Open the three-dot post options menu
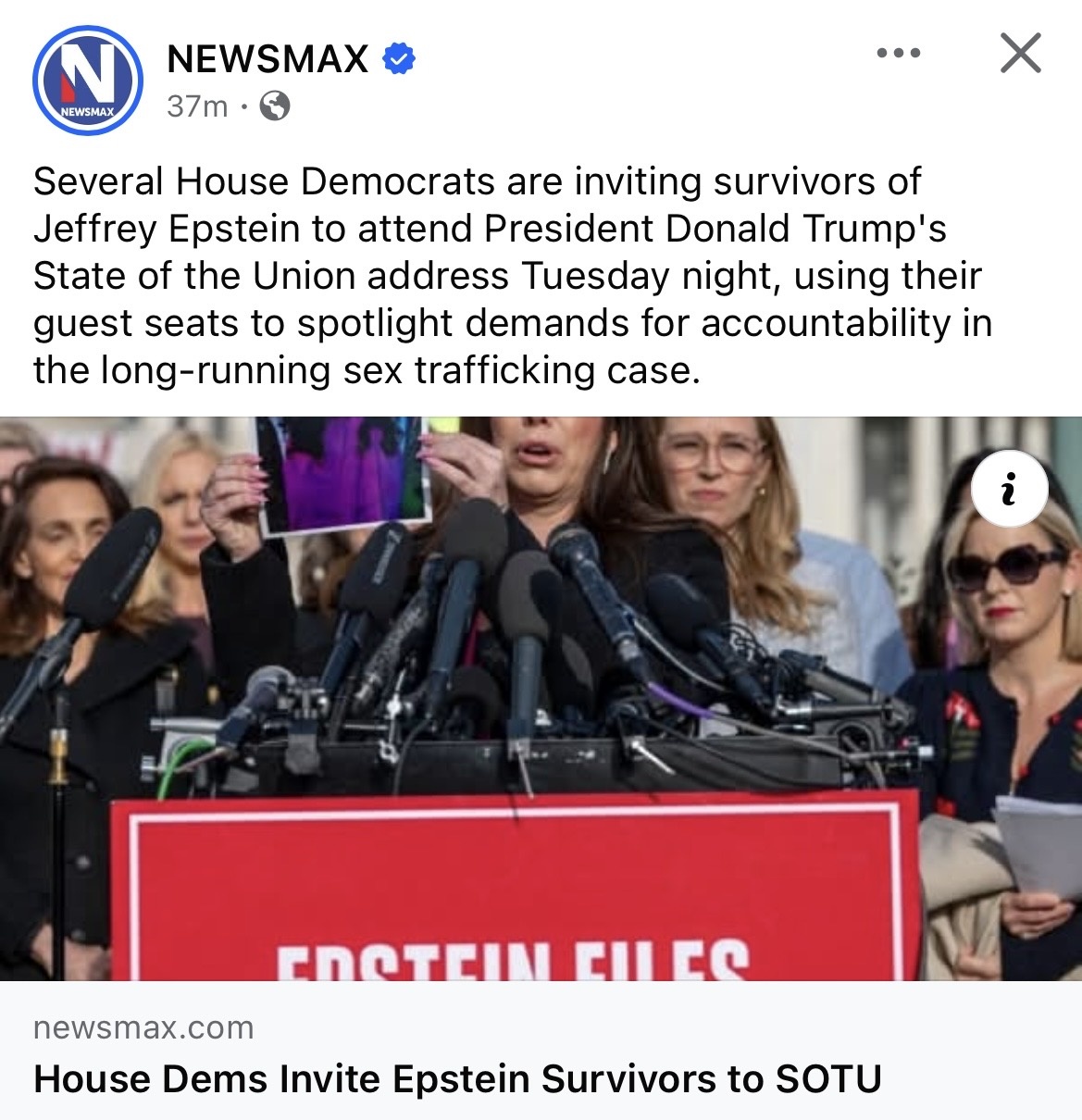The width and height of the screenshot is (1082, 1120). tap(899, 53)
